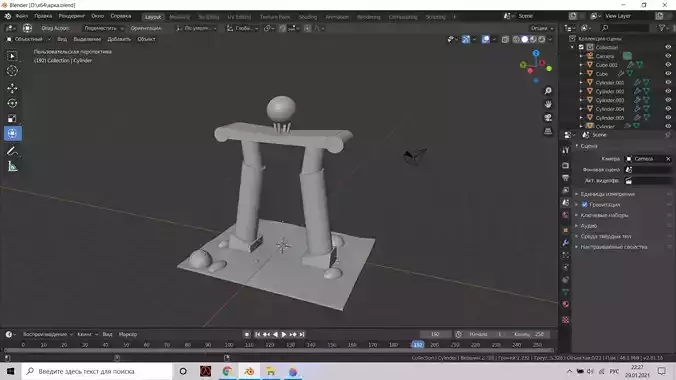The image size is (676, 380).
Task: Open the Выделение menu in viewport header
Action: click(x=87, y=39)
